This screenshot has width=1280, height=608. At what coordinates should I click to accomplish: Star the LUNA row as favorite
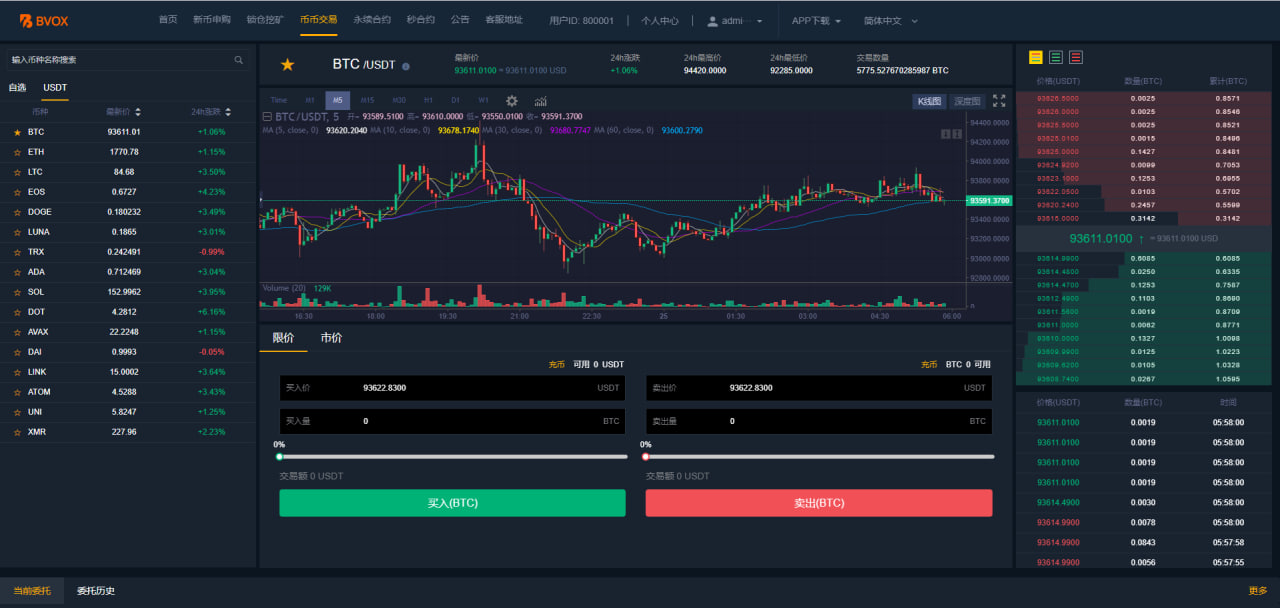[x=17, y=232]
